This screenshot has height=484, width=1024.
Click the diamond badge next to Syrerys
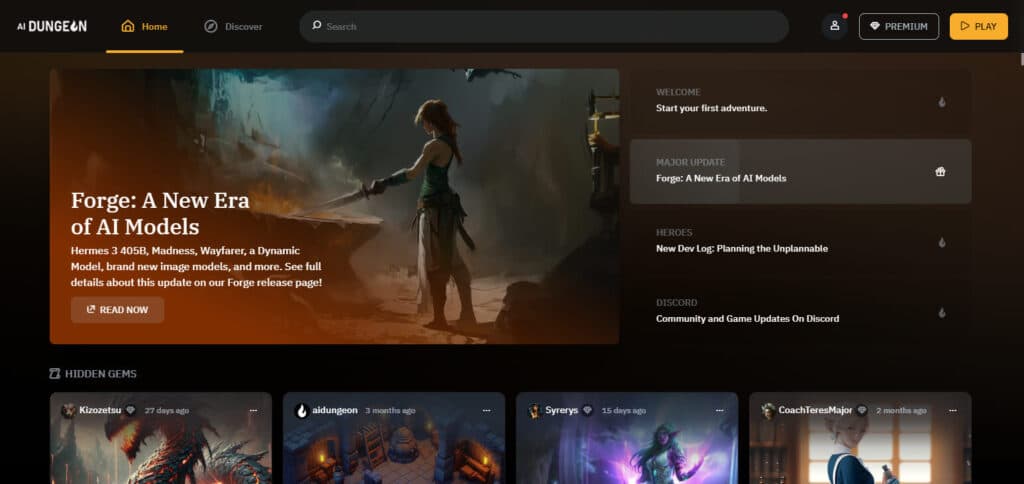coord(588,410)
